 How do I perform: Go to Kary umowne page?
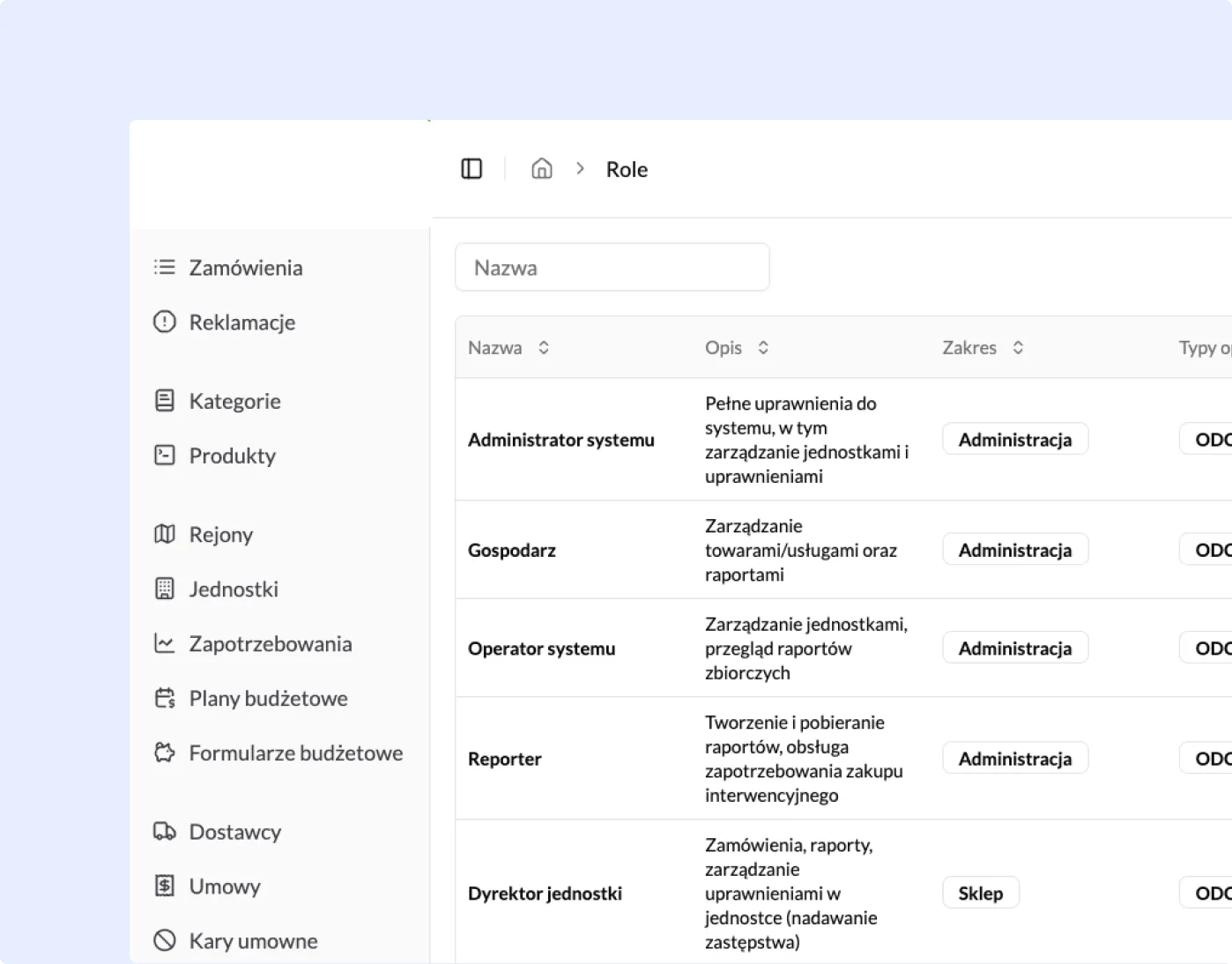click(254, 940)
